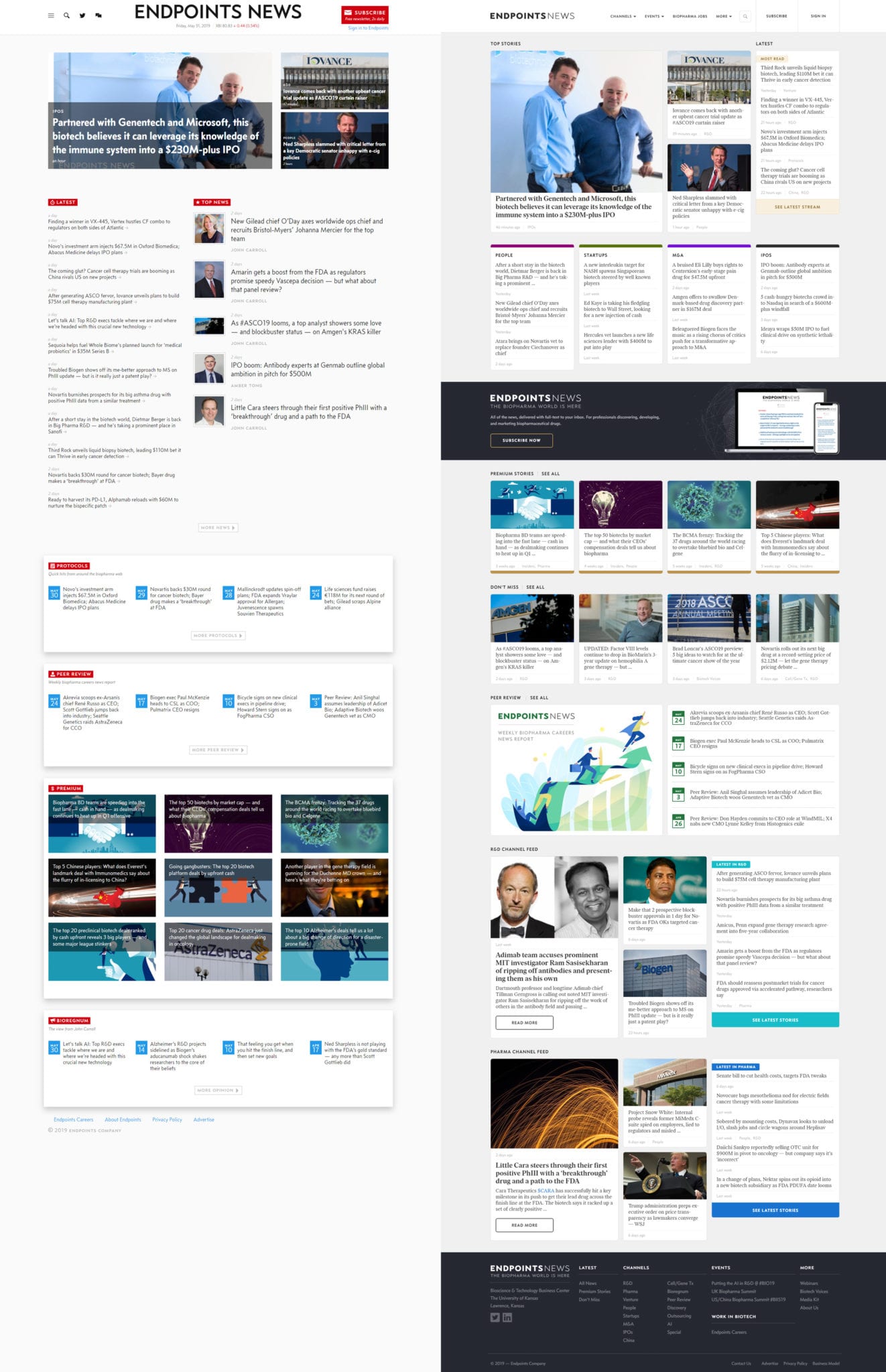The width and height of the screenshot is (886, 1372).
Task: Click Privacy Policy in the old footer
Action: (x=167, y=1119)
